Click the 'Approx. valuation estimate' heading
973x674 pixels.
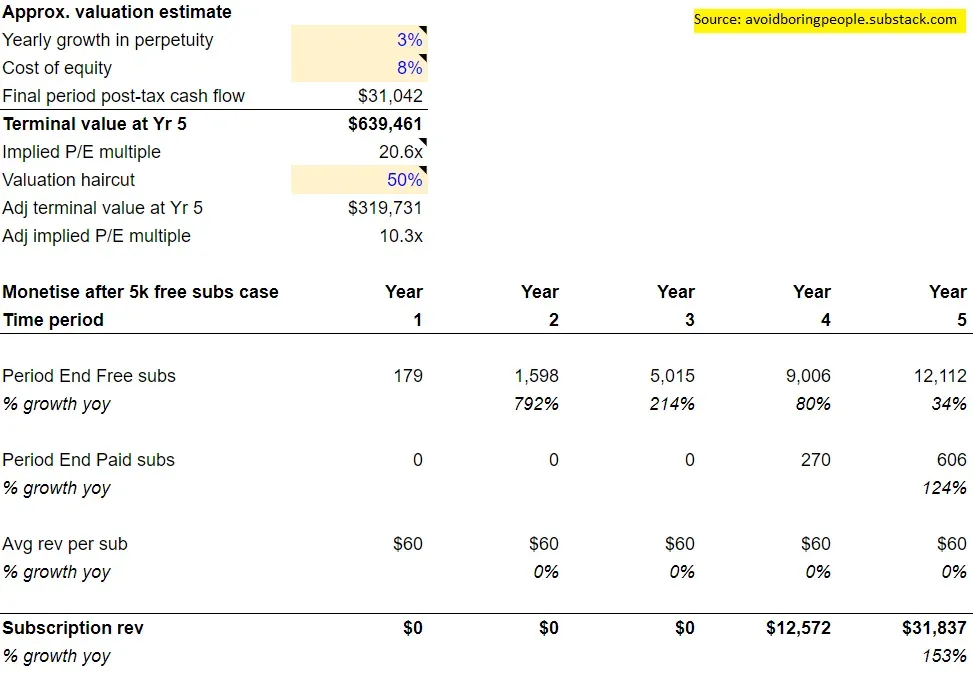(x=117, y=12)
